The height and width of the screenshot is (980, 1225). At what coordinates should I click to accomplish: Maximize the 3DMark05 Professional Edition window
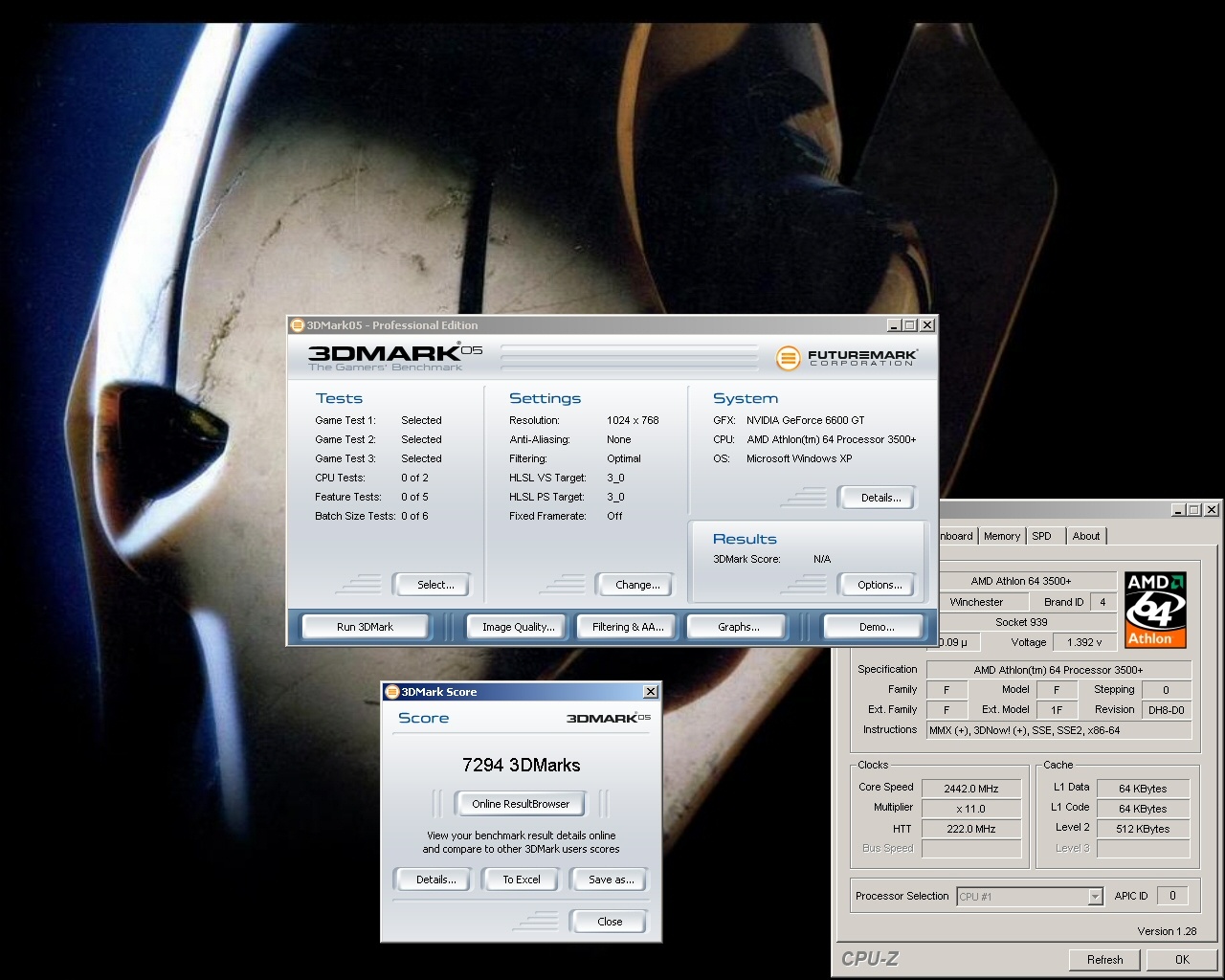[x=910, y=325]
